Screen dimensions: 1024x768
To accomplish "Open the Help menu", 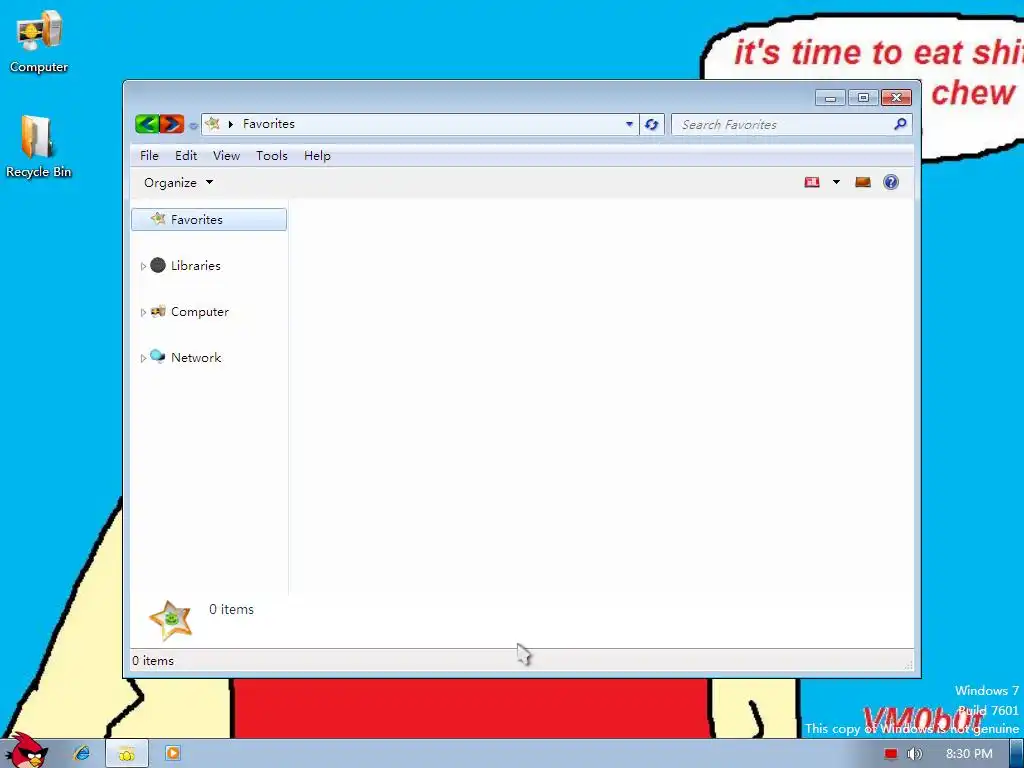I will coord(317,155).
